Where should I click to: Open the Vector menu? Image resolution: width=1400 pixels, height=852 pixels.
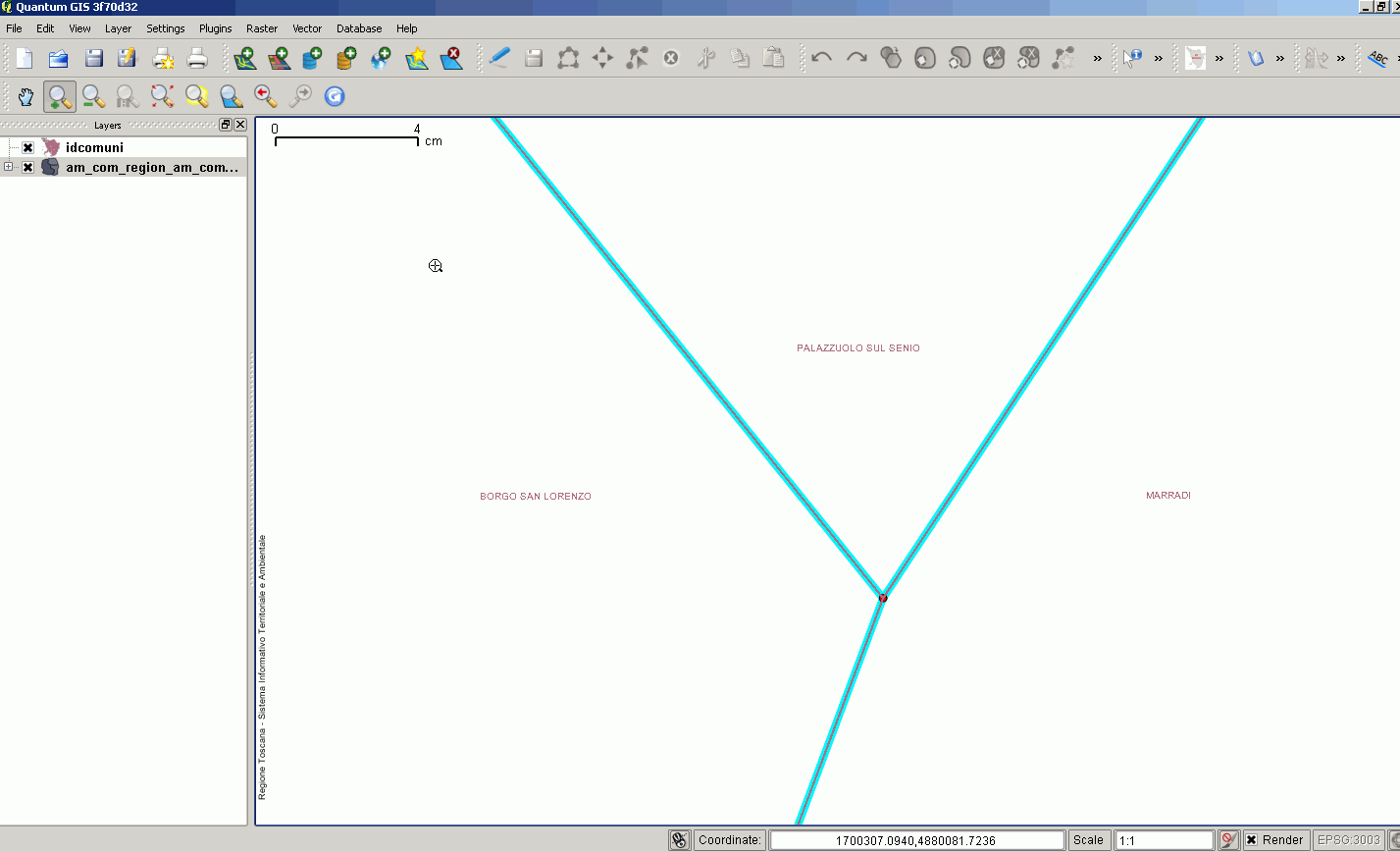(307, 28)
